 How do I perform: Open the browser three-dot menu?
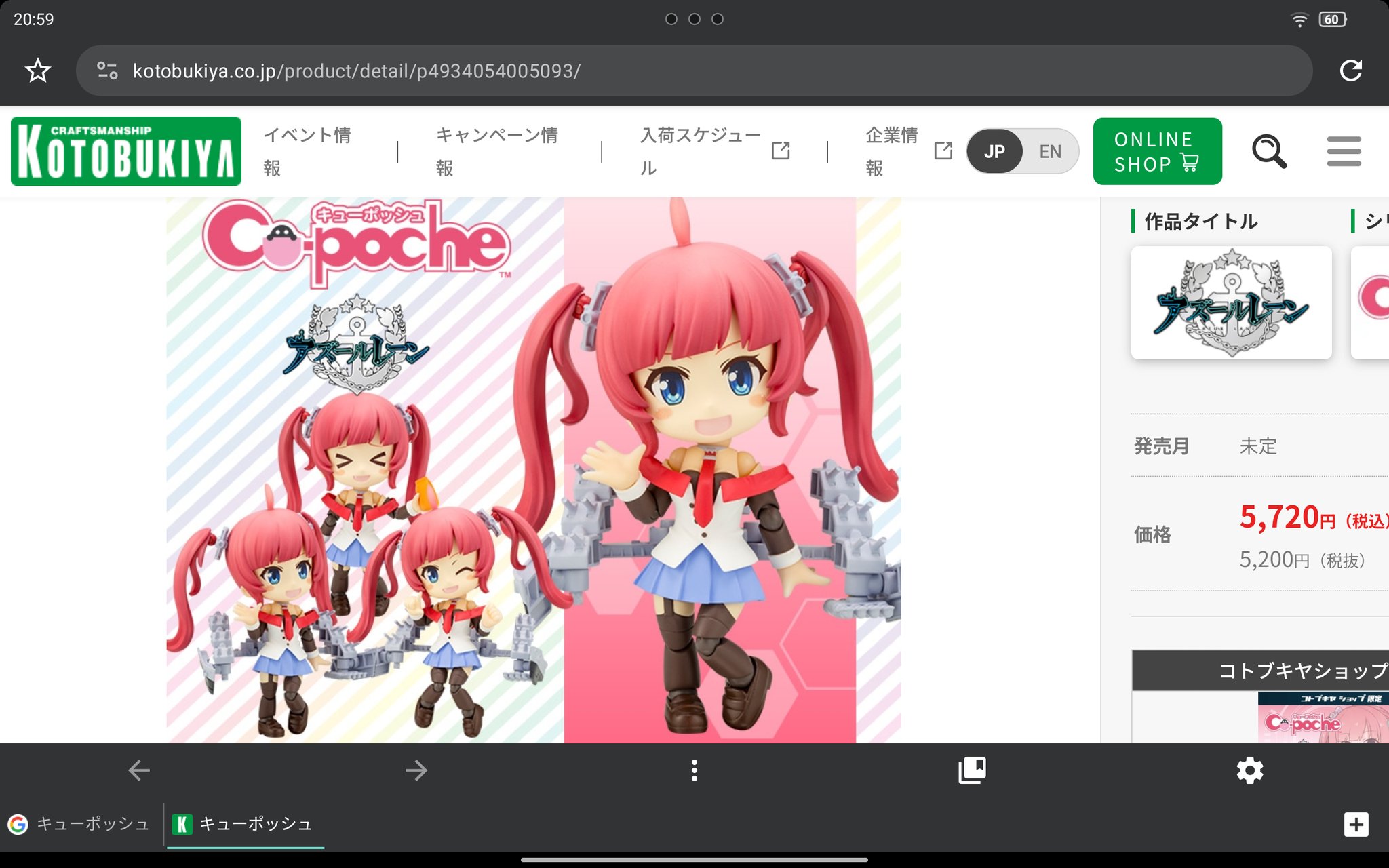click(x=694, y=770)
